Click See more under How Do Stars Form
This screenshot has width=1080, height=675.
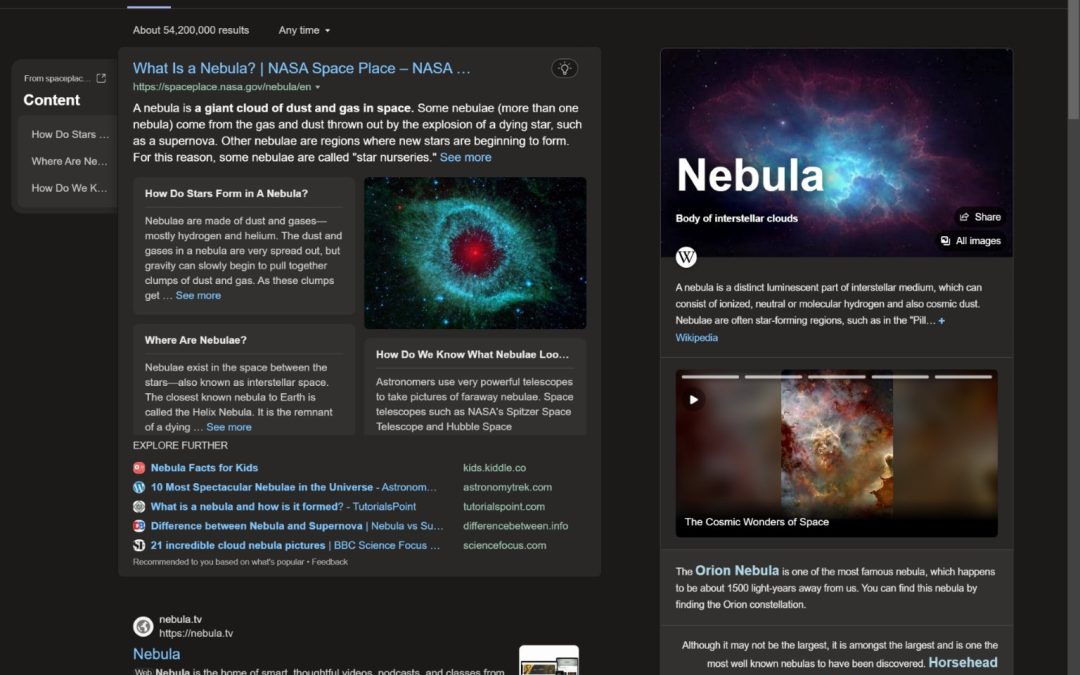click(x=198, y=296)
